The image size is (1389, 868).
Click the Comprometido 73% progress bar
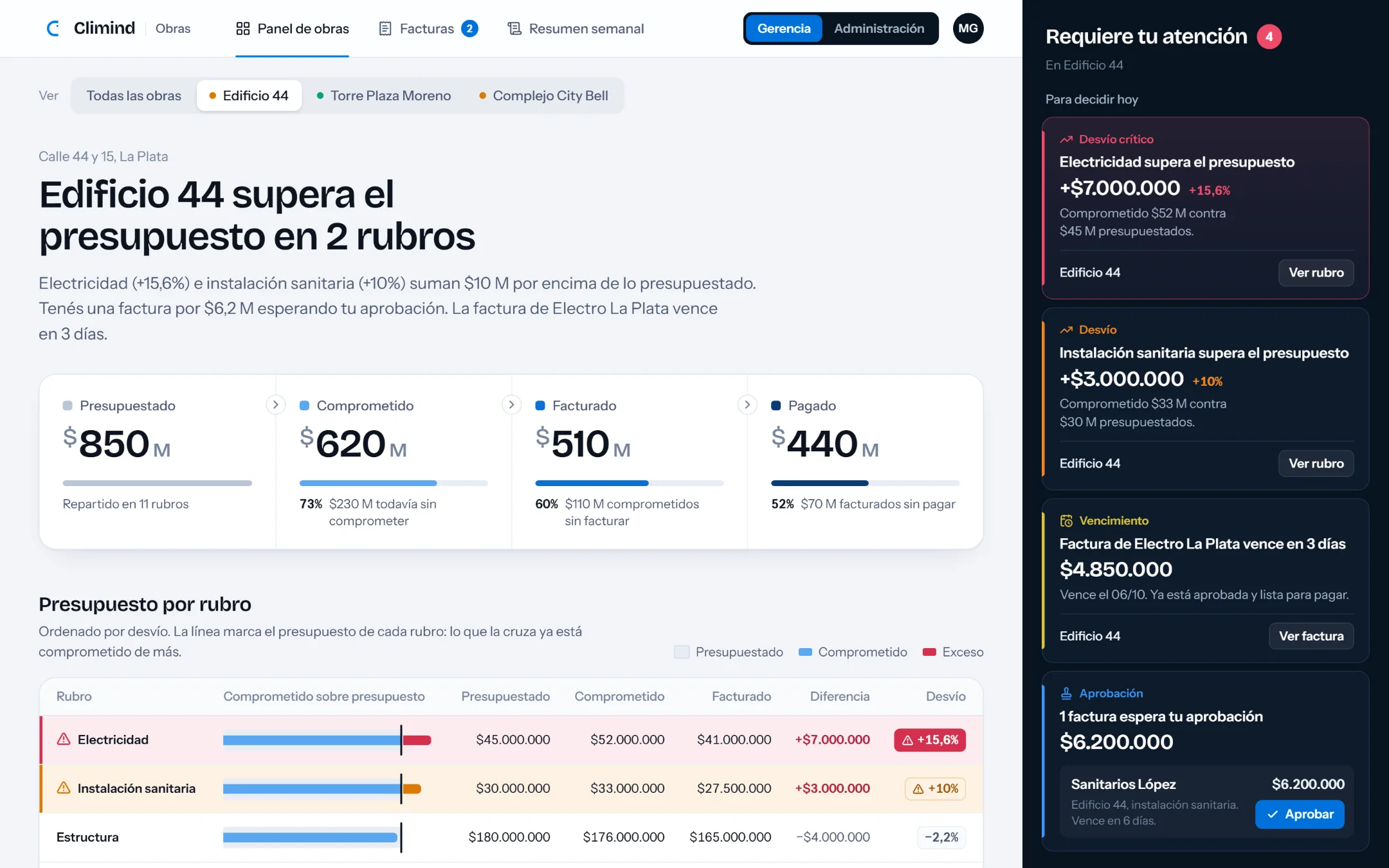click(394, 483)
